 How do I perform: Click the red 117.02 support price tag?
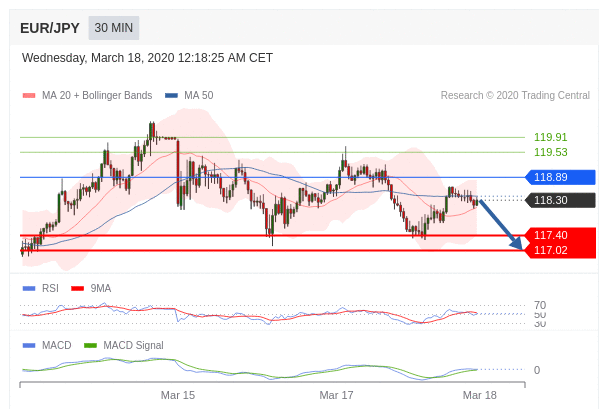pyautogui.click(x=560, y=250)
